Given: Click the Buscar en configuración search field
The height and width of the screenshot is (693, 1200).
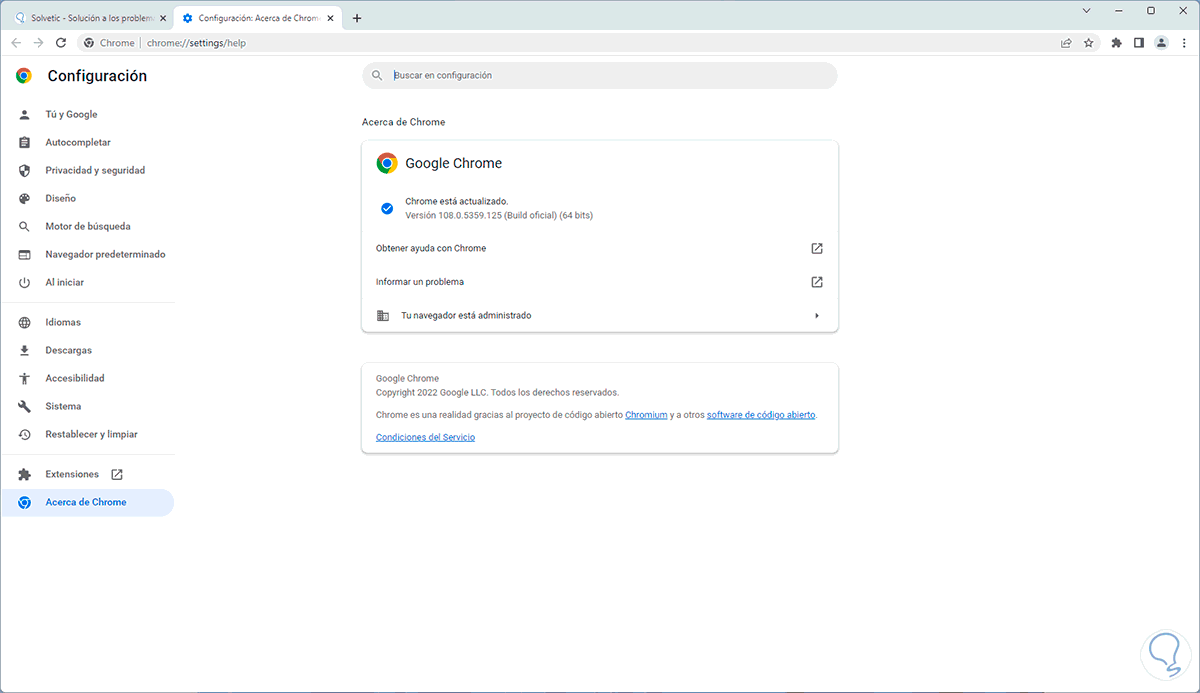Looking at the screenshot, I should point(600,75).
